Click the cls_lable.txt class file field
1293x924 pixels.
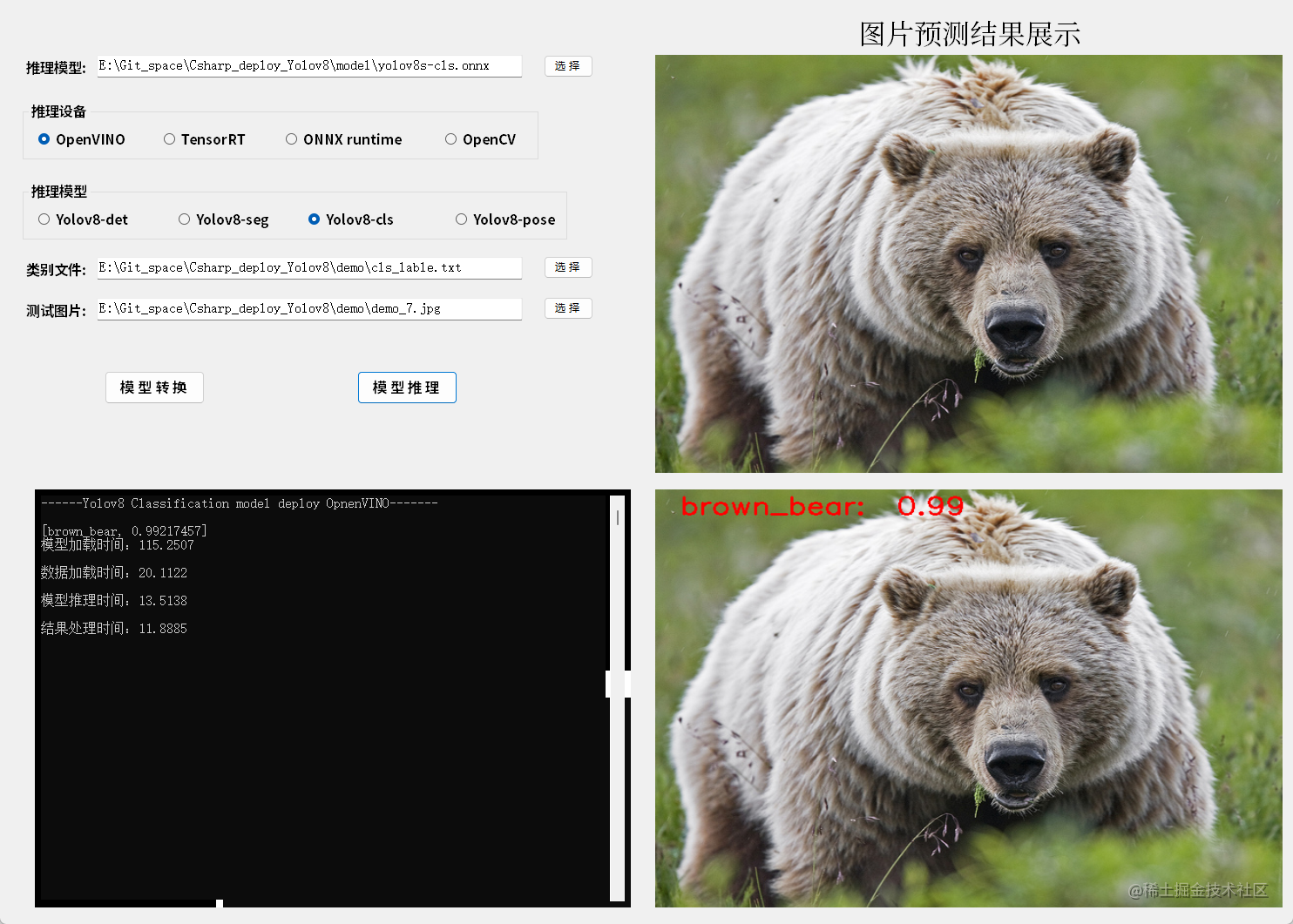click(x=309, y=267)
